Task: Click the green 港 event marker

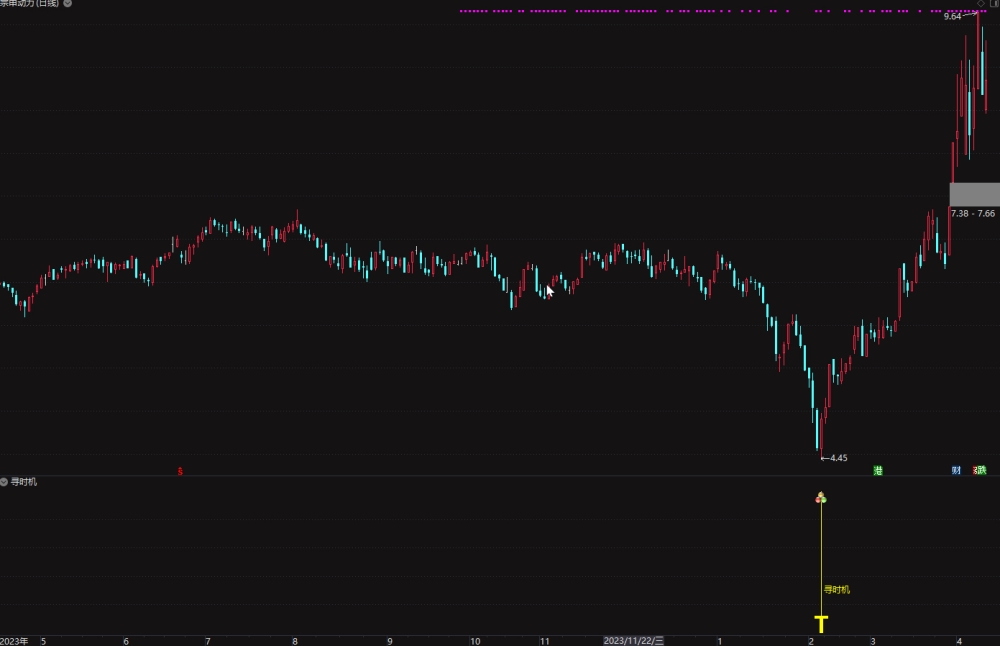Action: click(x=878, y=471)
